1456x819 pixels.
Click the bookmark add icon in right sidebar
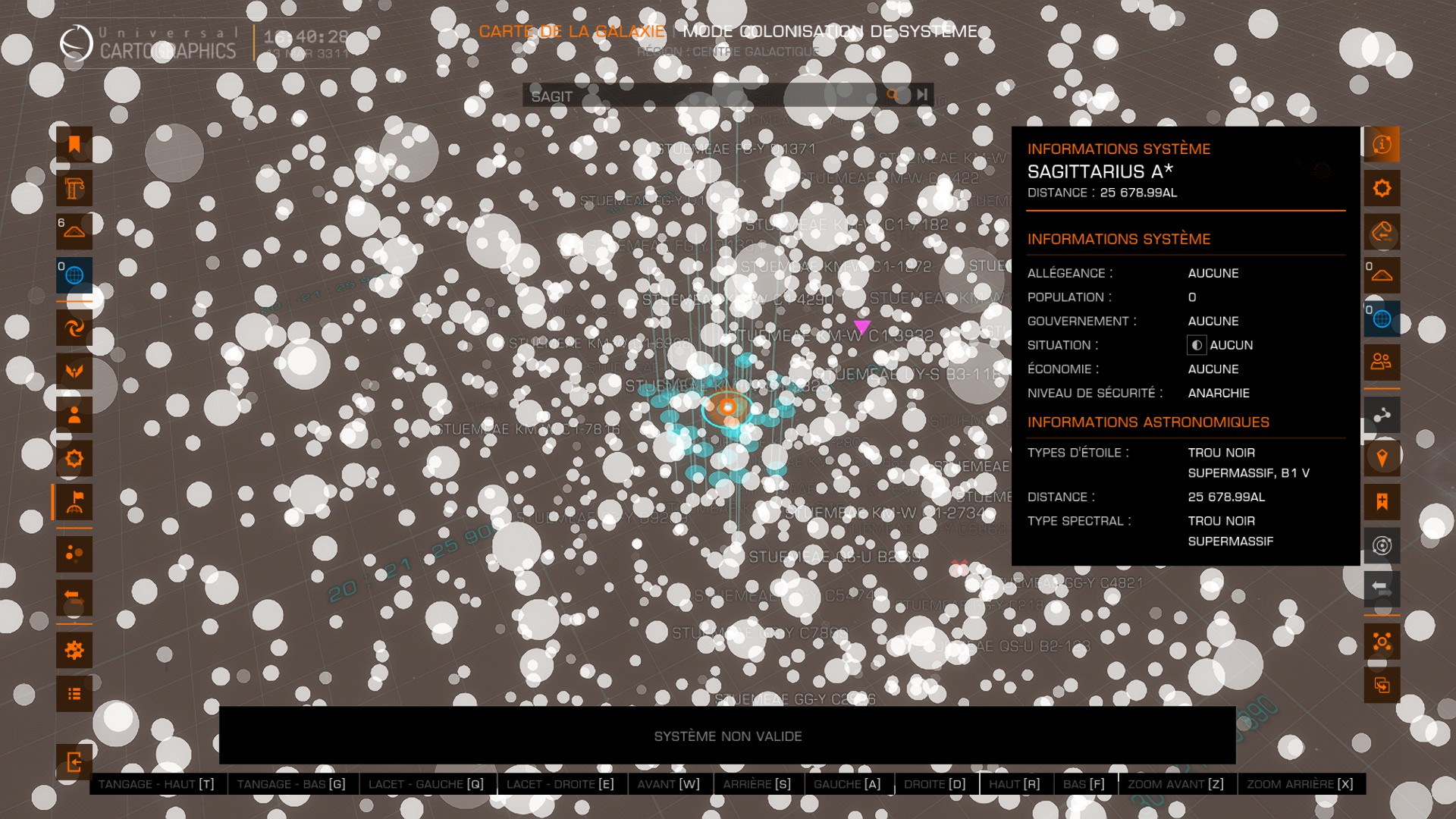[1382, 502]
